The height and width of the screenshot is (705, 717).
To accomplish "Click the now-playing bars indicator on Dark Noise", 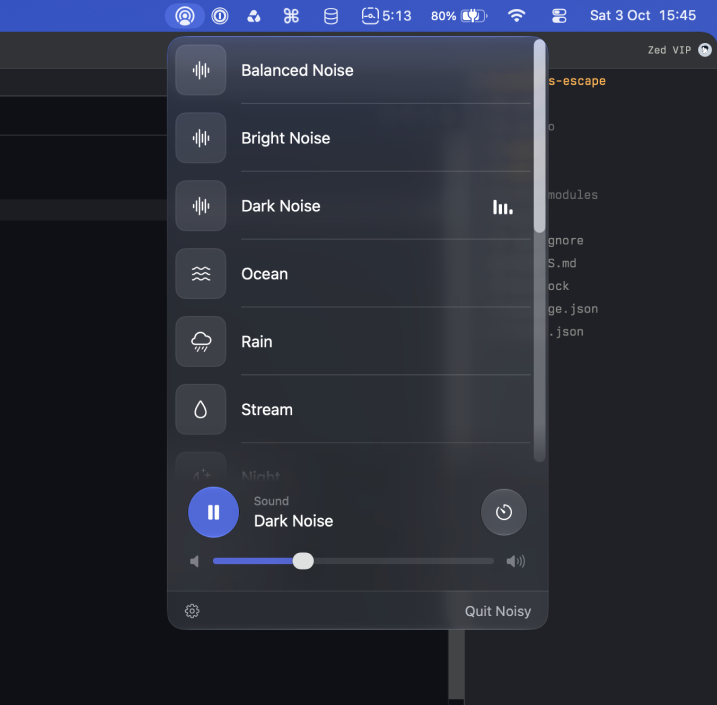I will [503, 207].
